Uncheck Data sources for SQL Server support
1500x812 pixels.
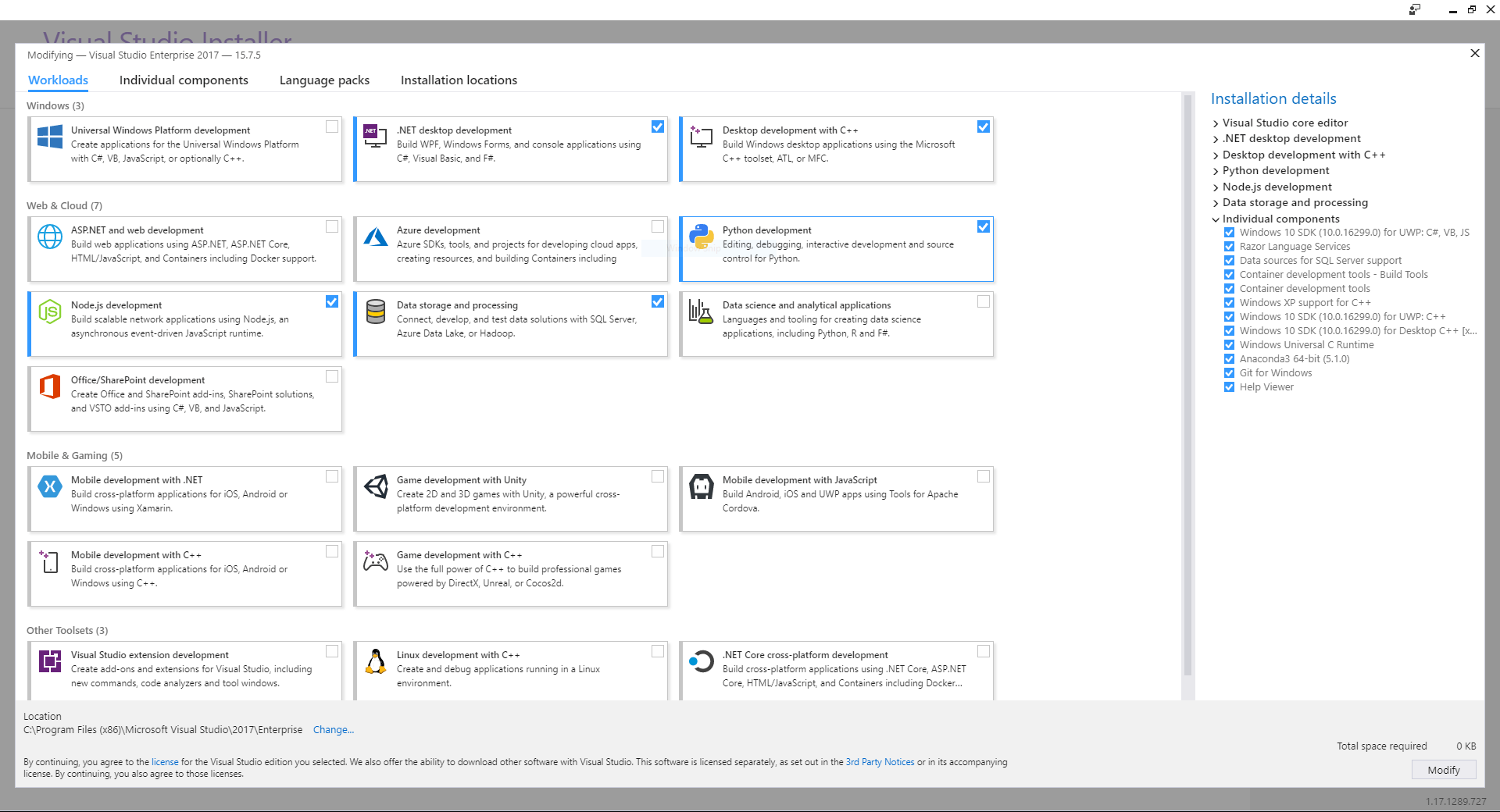[x=1229, y=261]
